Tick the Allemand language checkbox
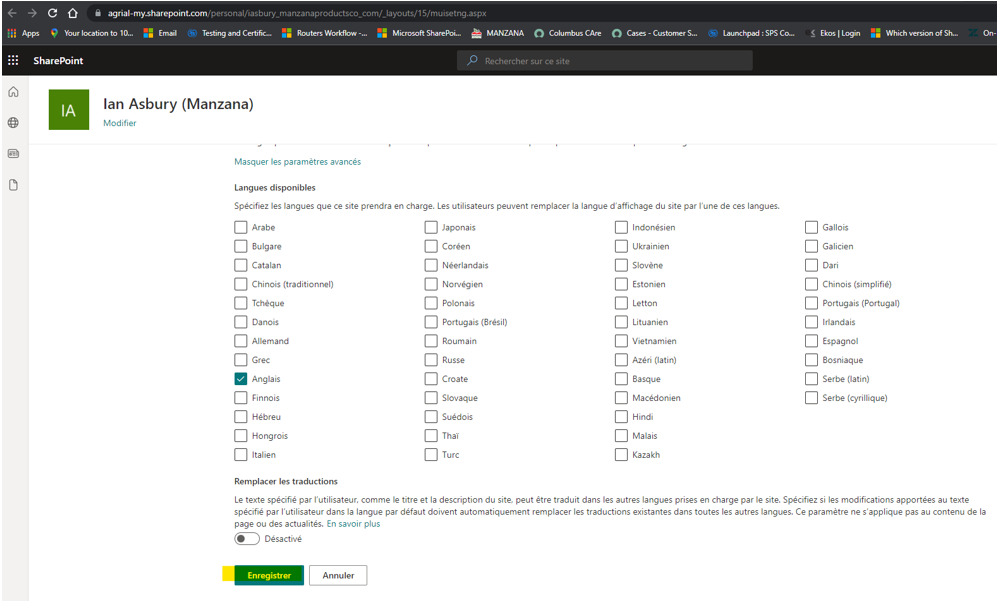The image size is (997, 601). pos(240,341)
